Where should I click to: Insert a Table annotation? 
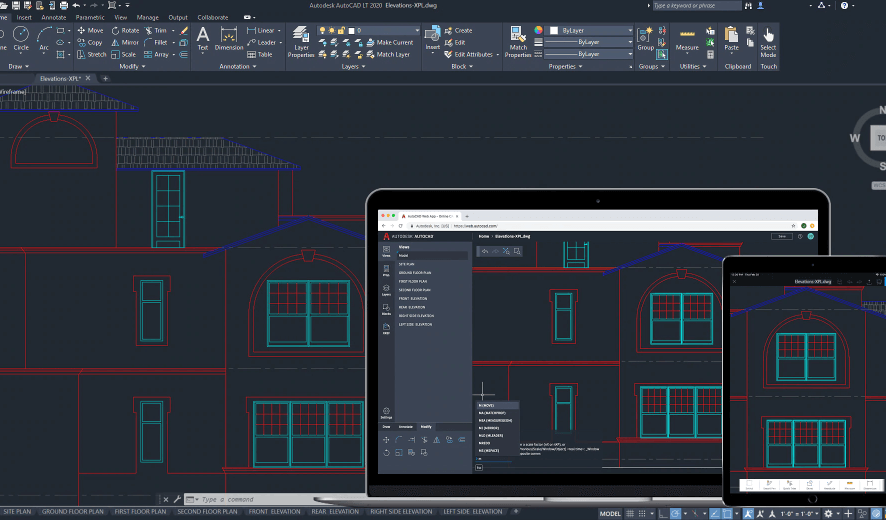pos(260,55)
